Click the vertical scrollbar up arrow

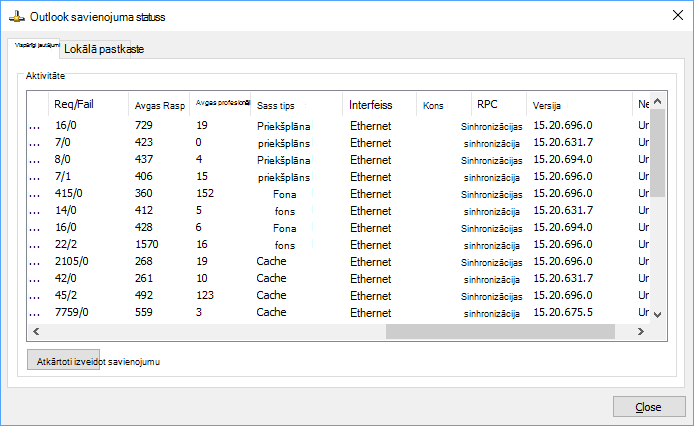click(x=657, y=102)
